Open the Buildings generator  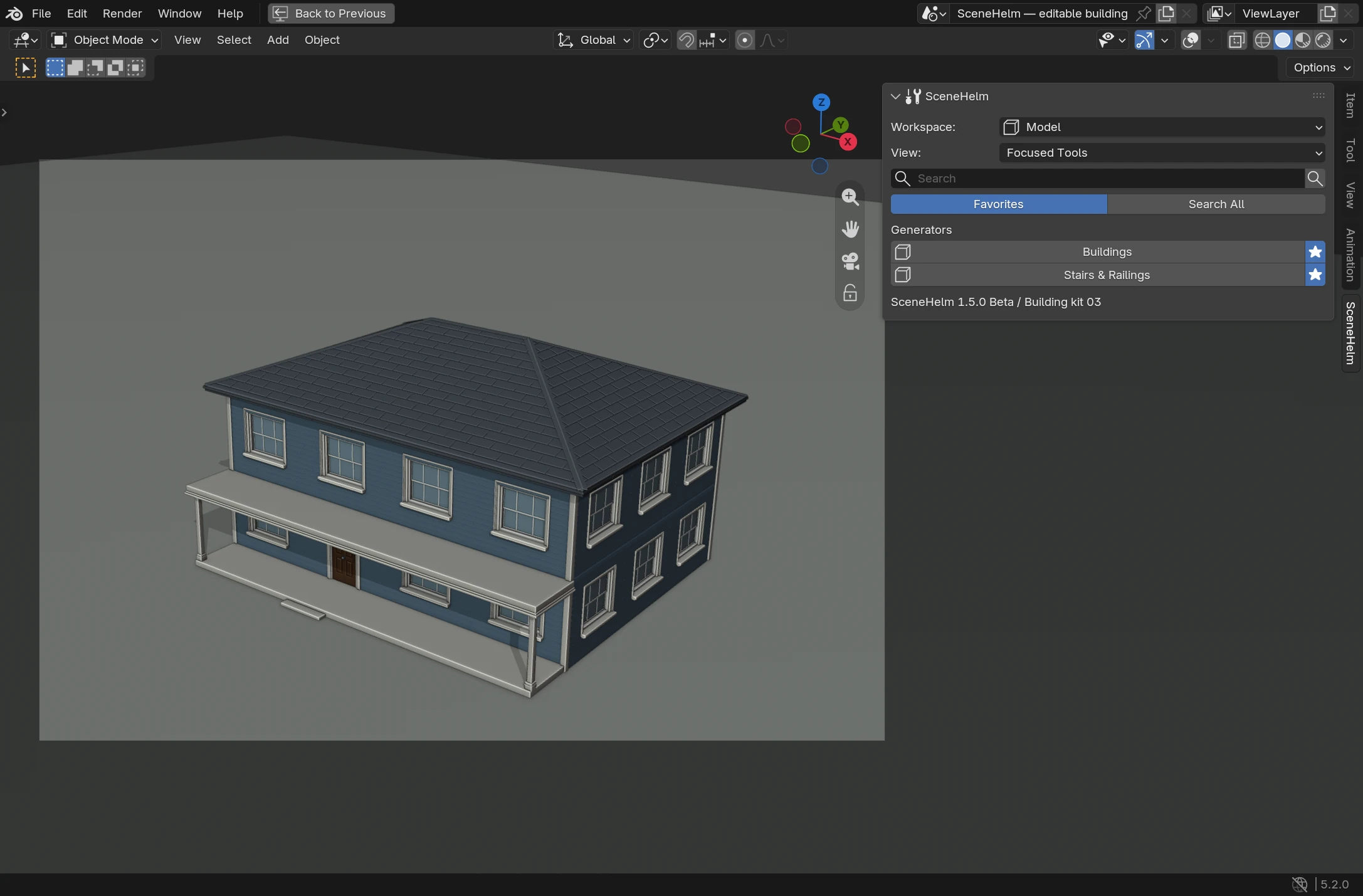click(1098, 251)
